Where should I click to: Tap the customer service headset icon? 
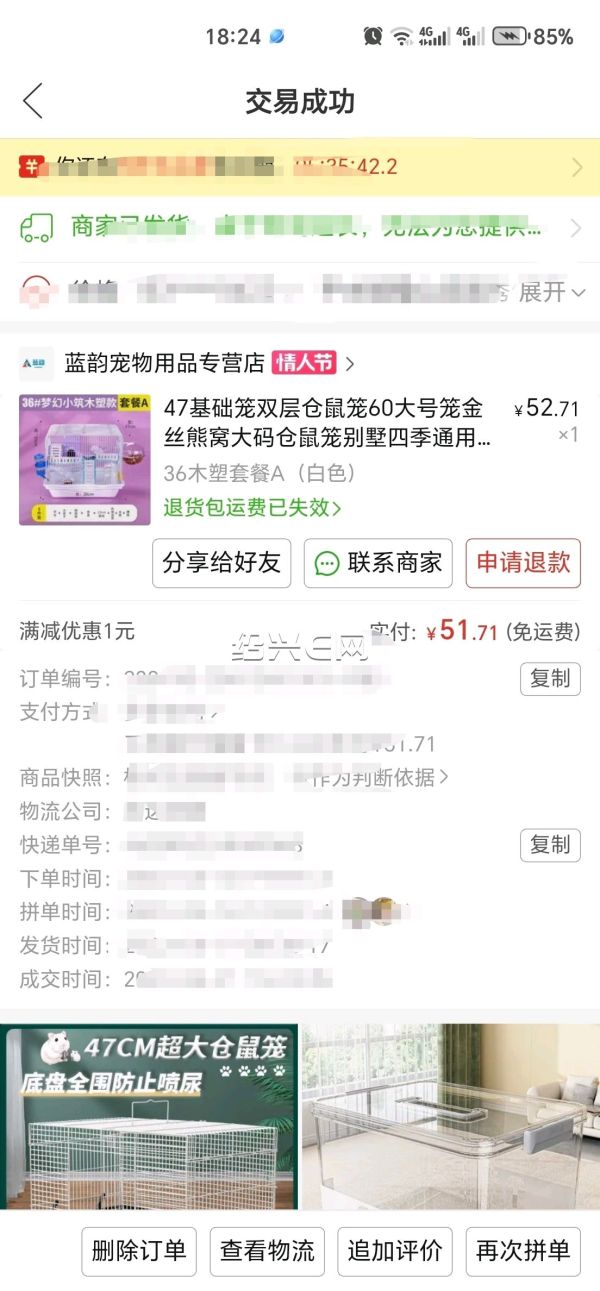pyautogui.click(x=36, y=291)
